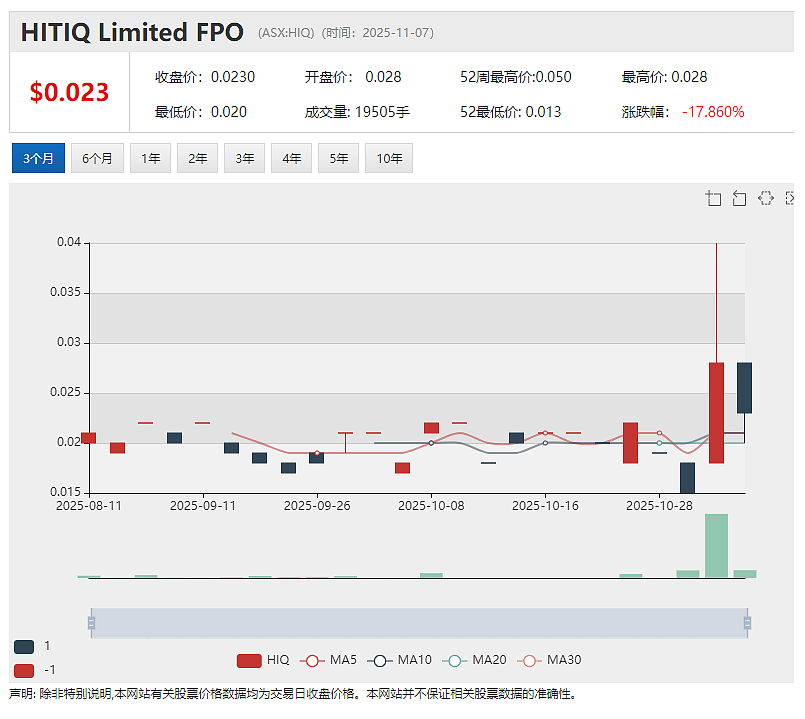Click the 0.03 y-axis label
The height and width of the screenshot is (719, 805).
[69, 342]
